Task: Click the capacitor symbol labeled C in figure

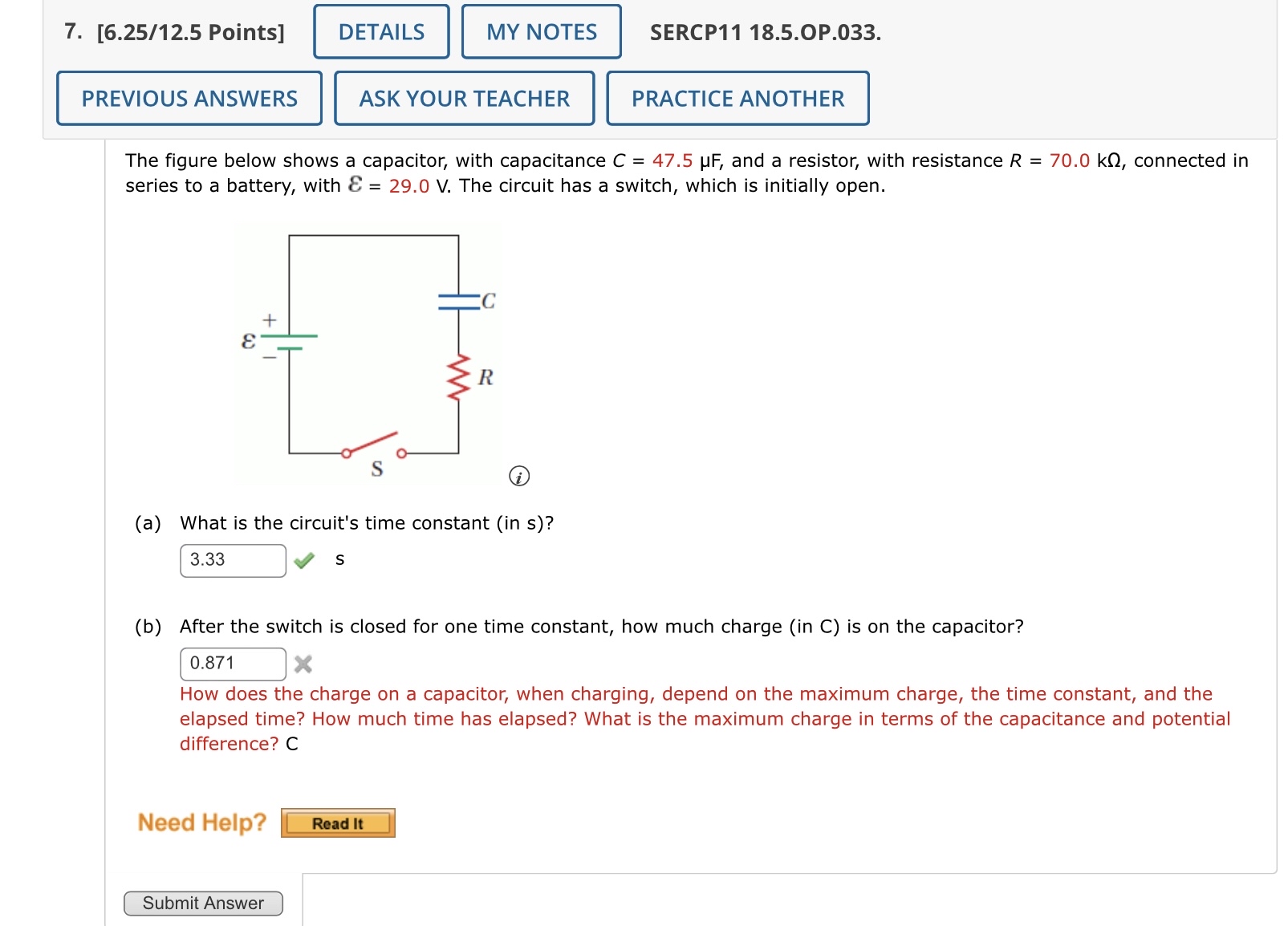Action: tap(459, 301)
